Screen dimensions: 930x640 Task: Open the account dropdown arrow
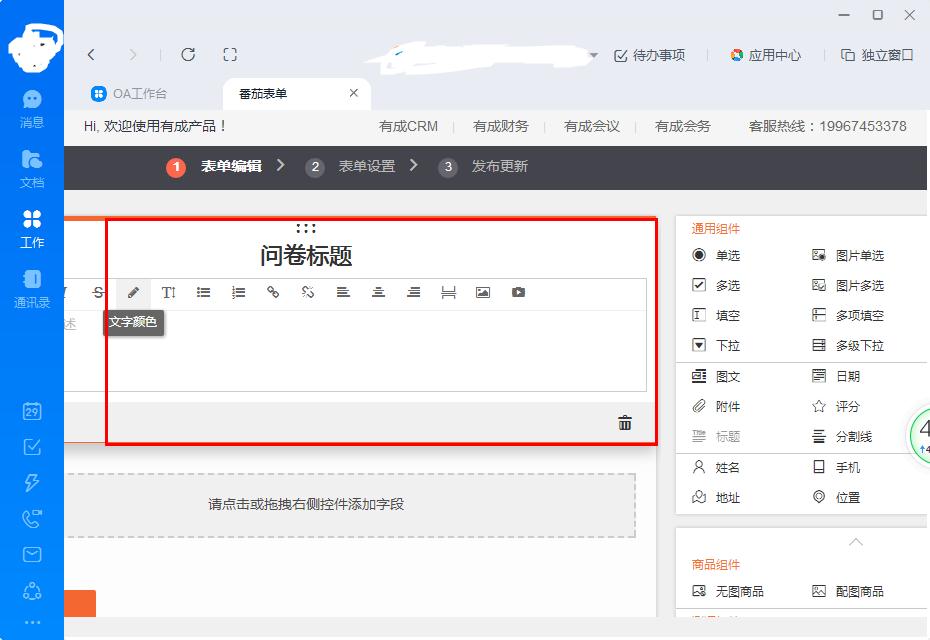click(x=593, y=57)
